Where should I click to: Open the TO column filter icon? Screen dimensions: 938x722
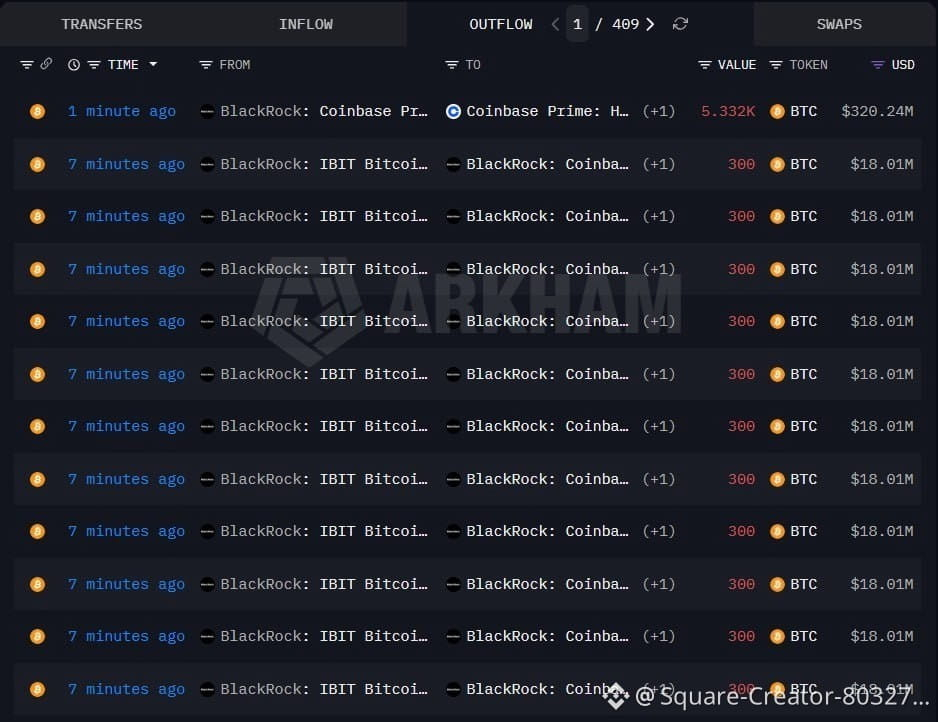pyautogui.click(x=452, y=65)
